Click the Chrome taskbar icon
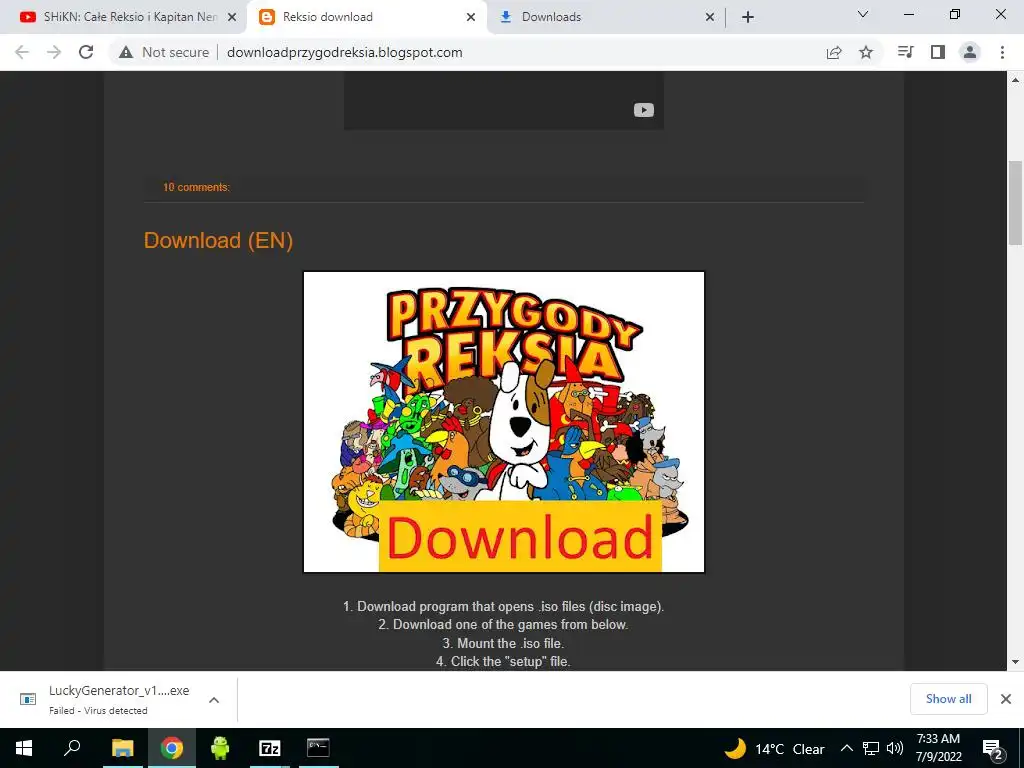 (x=172, y=748)
